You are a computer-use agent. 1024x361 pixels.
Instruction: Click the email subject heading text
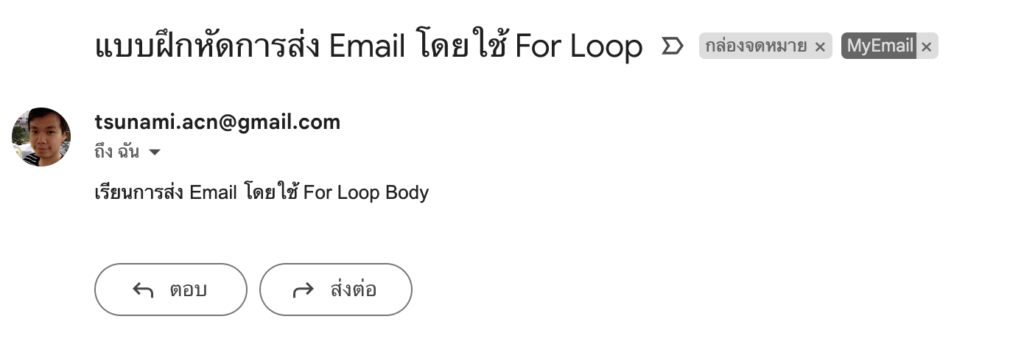pyautogui.click(x=368, y=46)
